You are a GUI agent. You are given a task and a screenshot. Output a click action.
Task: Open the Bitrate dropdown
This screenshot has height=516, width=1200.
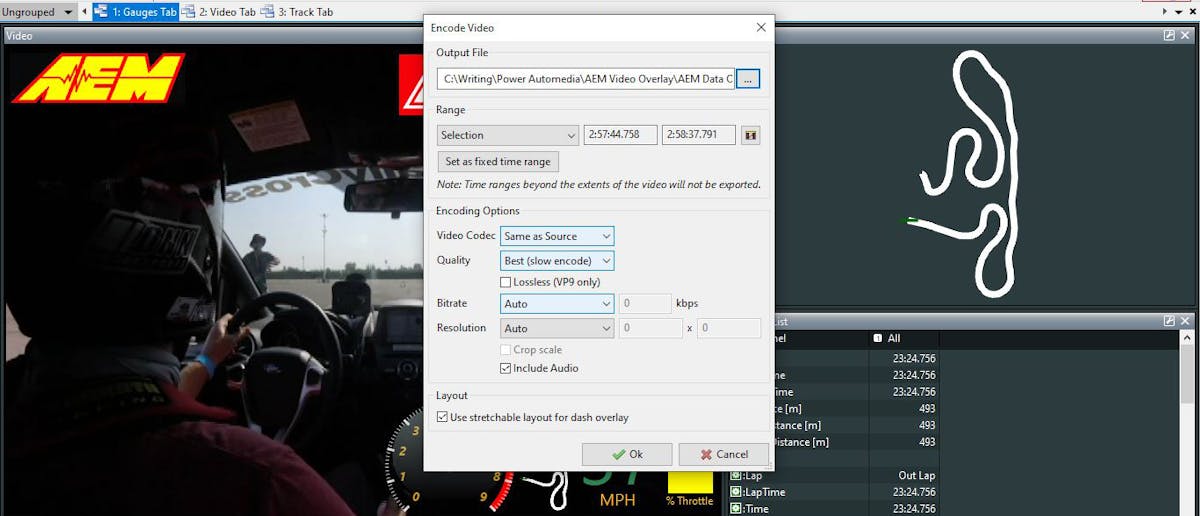(557, 304)
